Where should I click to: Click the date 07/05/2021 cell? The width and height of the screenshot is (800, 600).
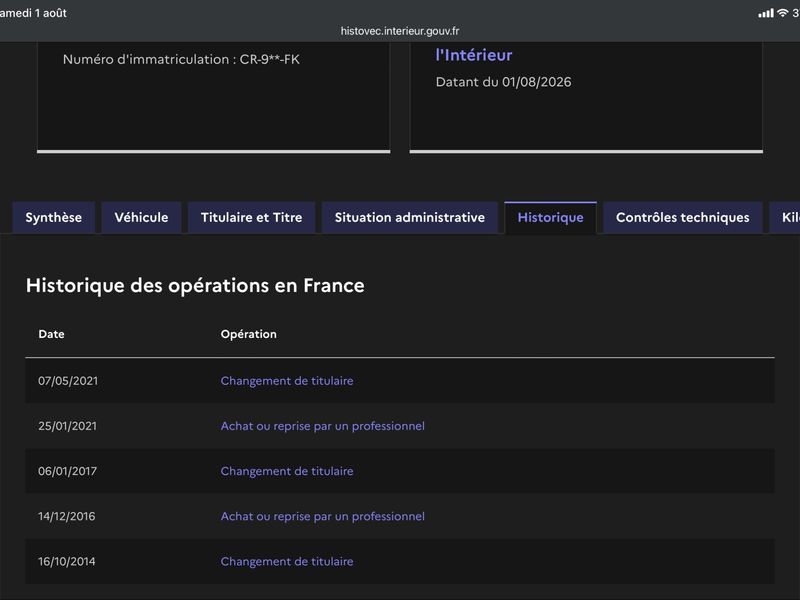[68, 381]
